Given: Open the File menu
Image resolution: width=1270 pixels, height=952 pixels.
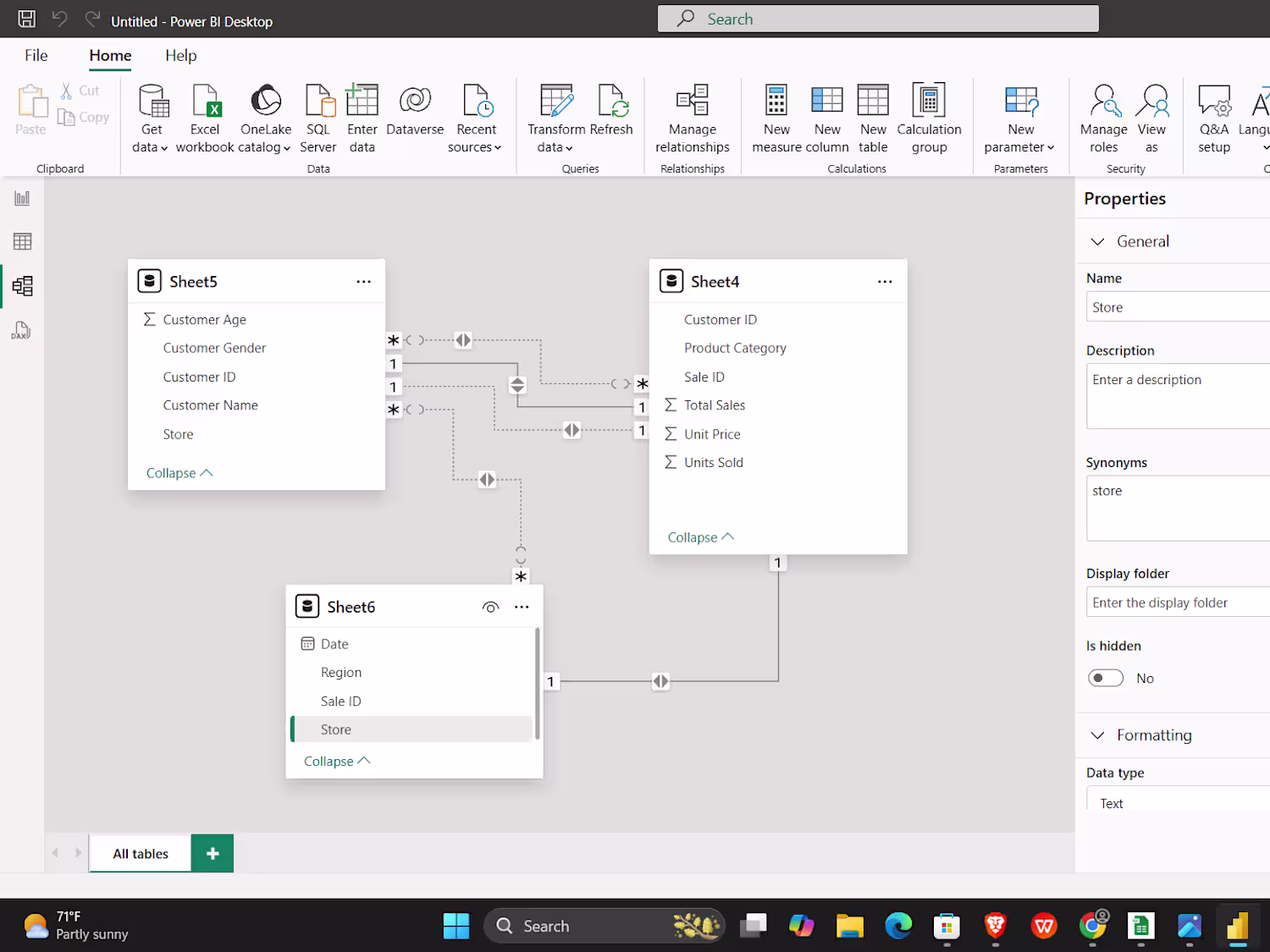Looking at the screenshot, I should click(36, 56).
